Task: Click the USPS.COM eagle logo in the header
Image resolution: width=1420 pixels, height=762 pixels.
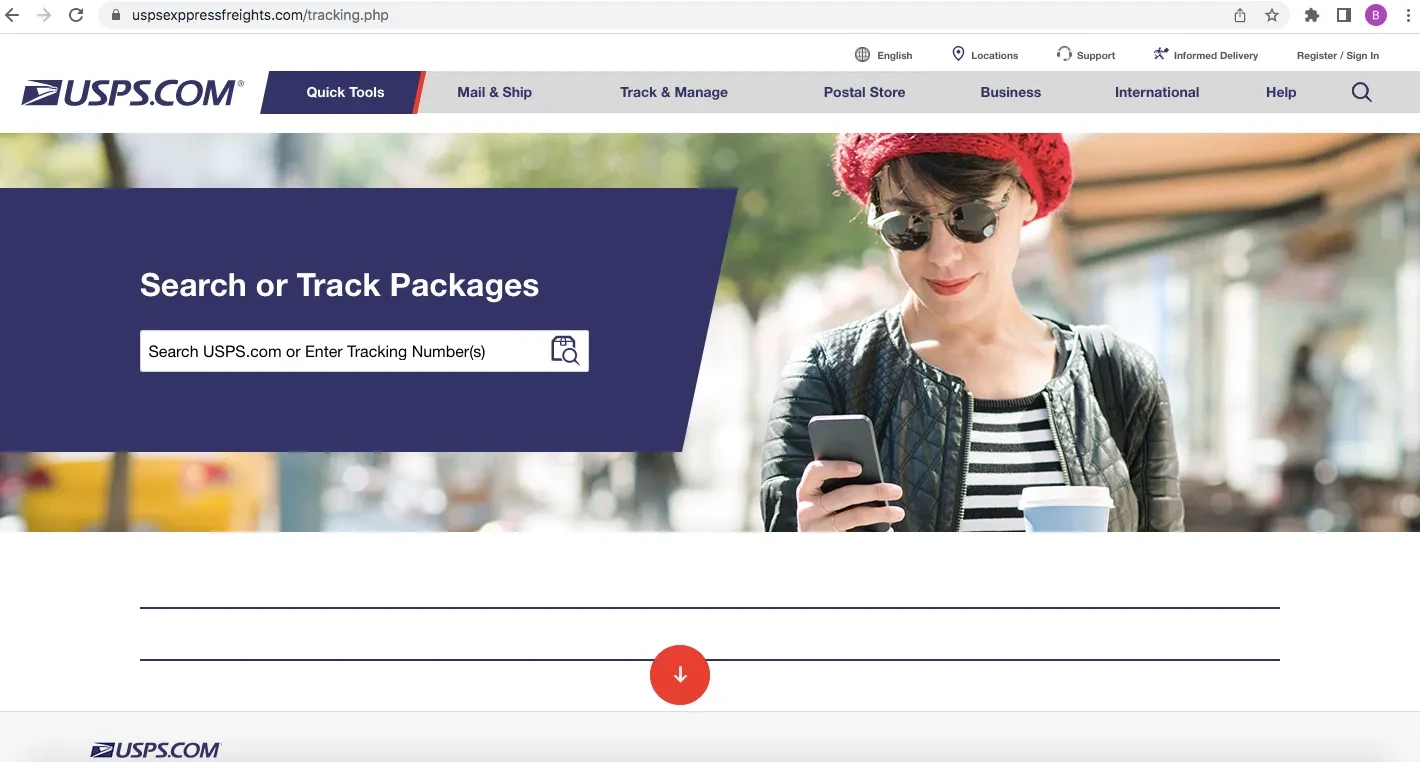Action: point(133,93)
